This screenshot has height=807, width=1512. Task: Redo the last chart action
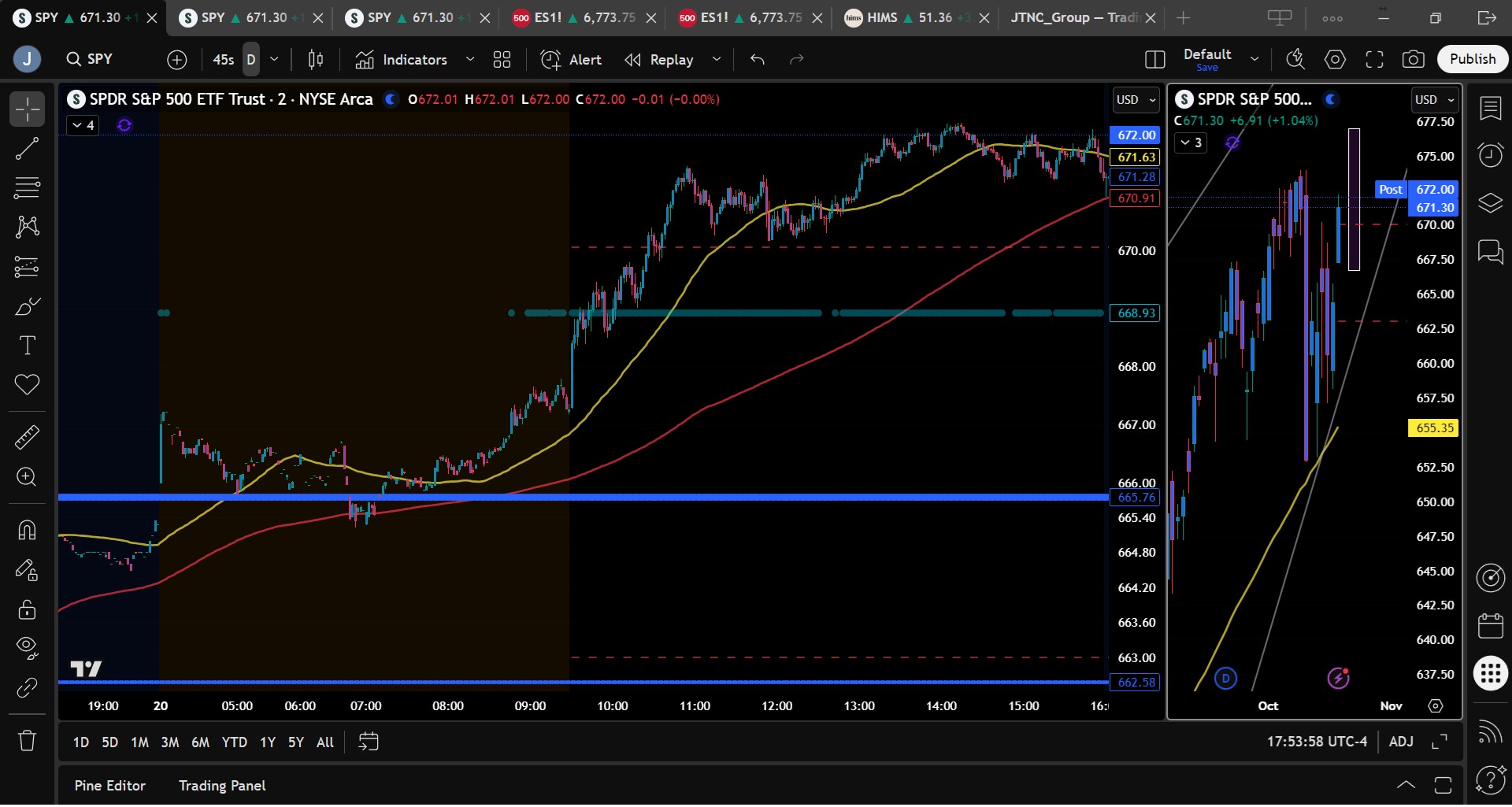[x=797, y=59]
